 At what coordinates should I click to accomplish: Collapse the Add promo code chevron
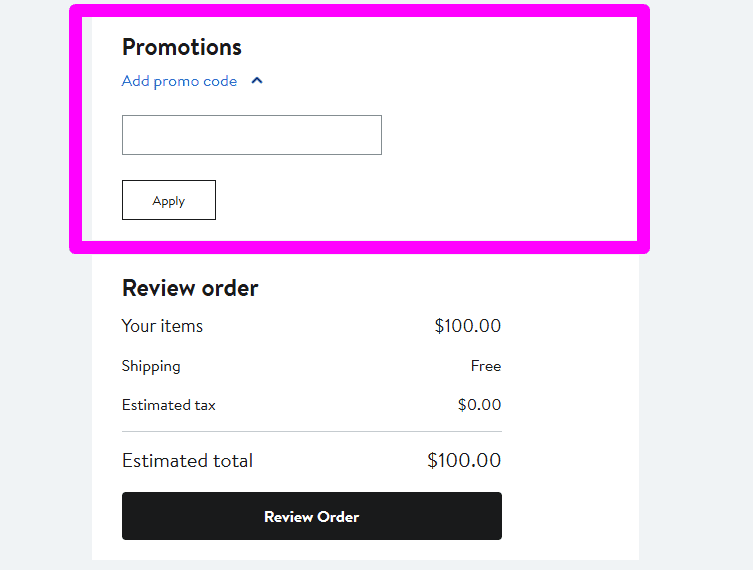(257, 81)
